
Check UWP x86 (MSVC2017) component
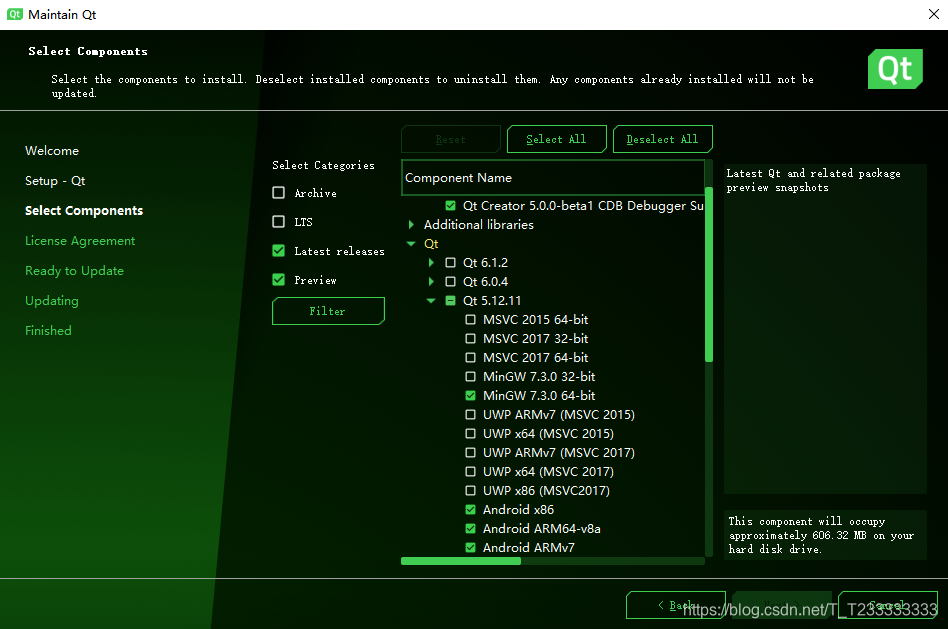click(470, 490)
